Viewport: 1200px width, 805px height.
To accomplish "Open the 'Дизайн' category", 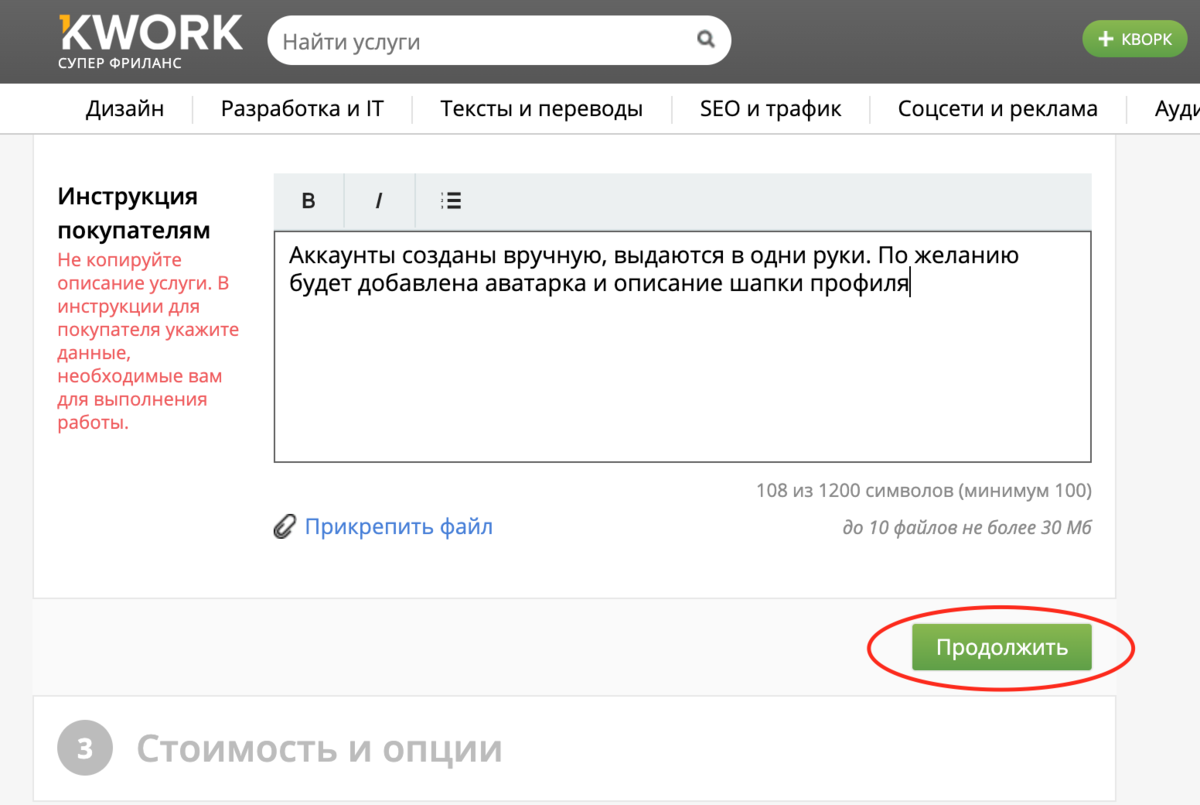I will (x=125, y=109).
